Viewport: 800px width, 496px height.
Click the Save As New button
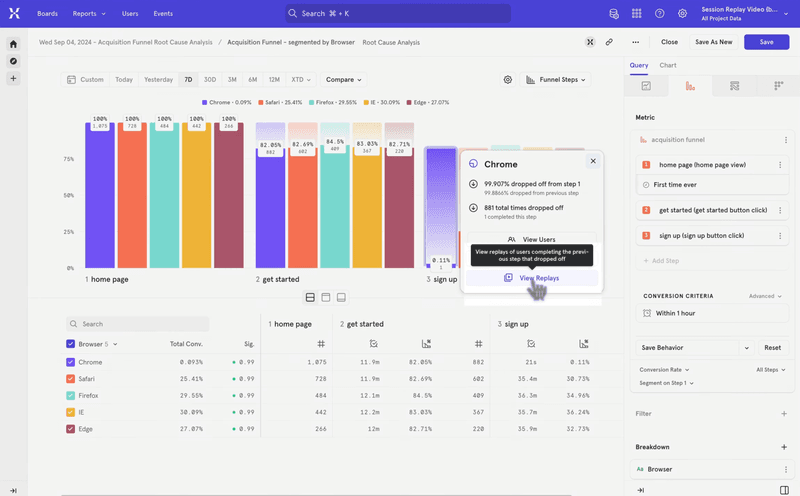tap(713, 42)
